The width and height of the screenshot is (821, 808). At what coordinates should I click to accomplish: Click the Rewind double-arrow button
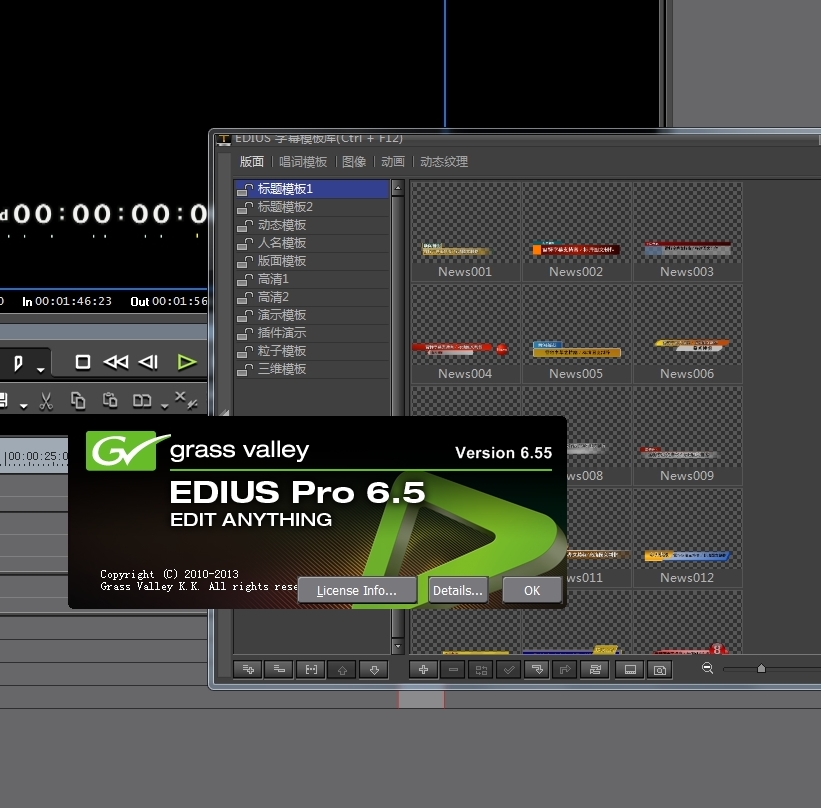coord(116,362)
